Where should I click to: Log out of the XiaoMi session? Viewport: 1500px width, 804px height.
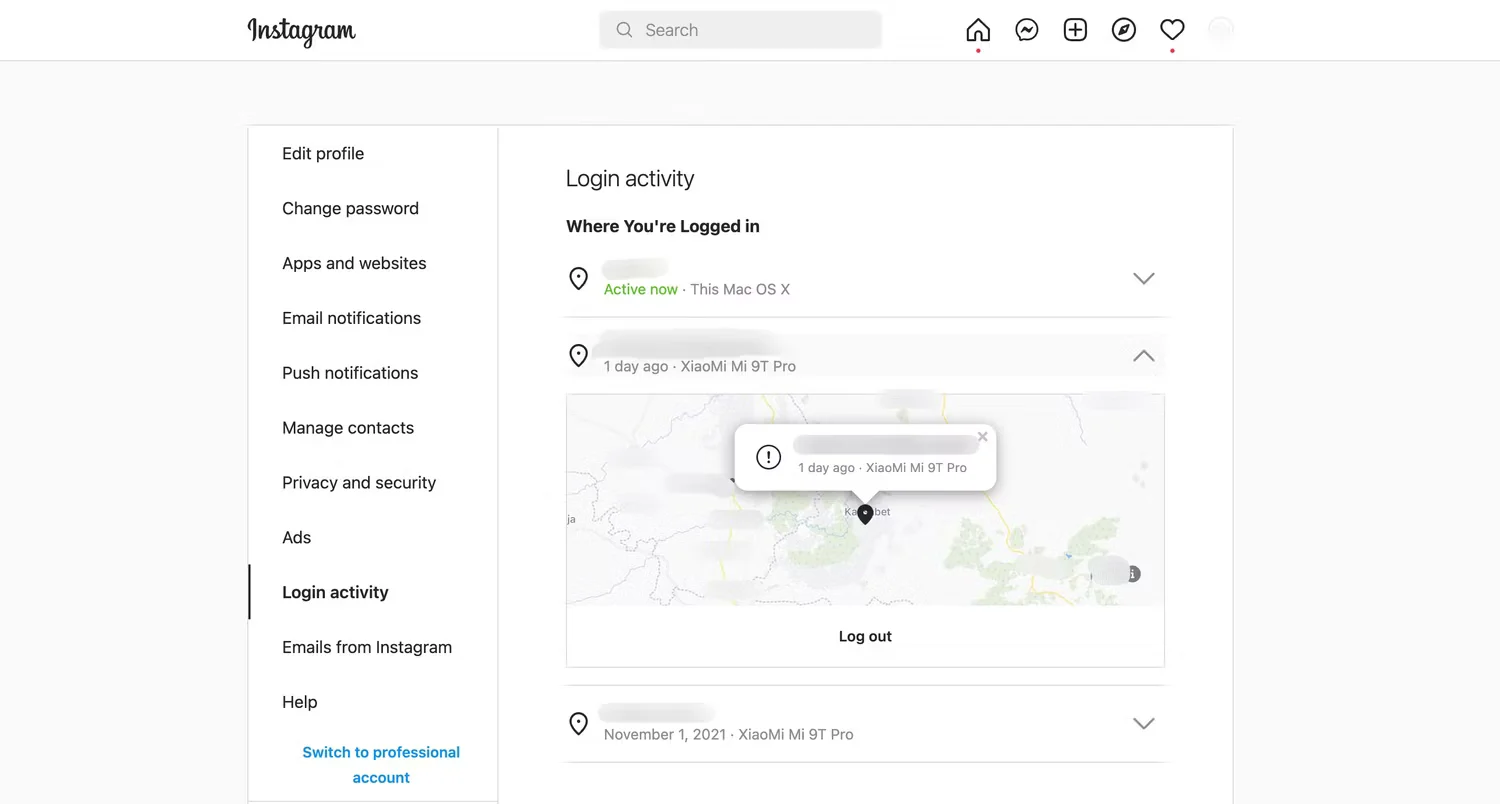(865, 636)
